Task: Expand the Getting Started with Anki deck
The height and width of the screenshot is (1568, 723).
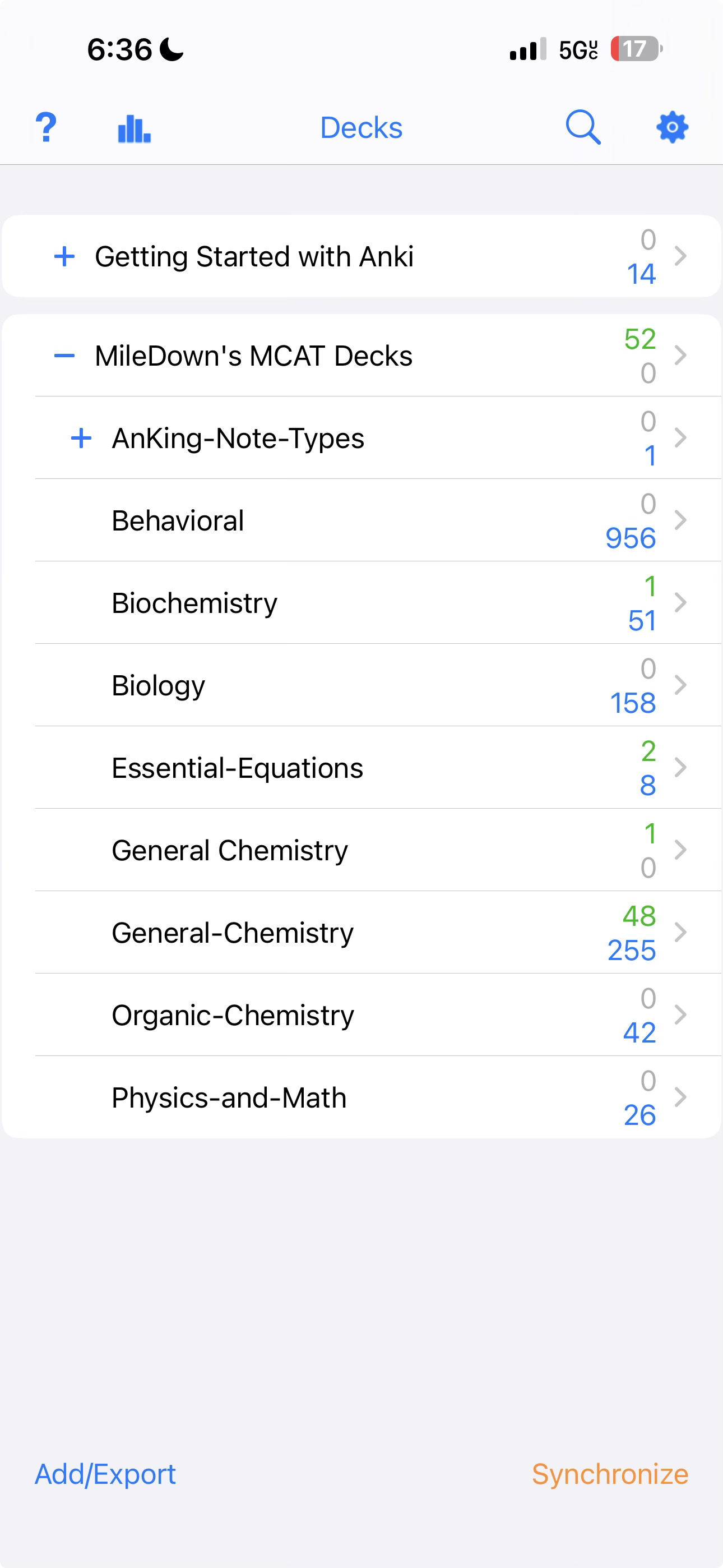Action: (x=64, y=256)
